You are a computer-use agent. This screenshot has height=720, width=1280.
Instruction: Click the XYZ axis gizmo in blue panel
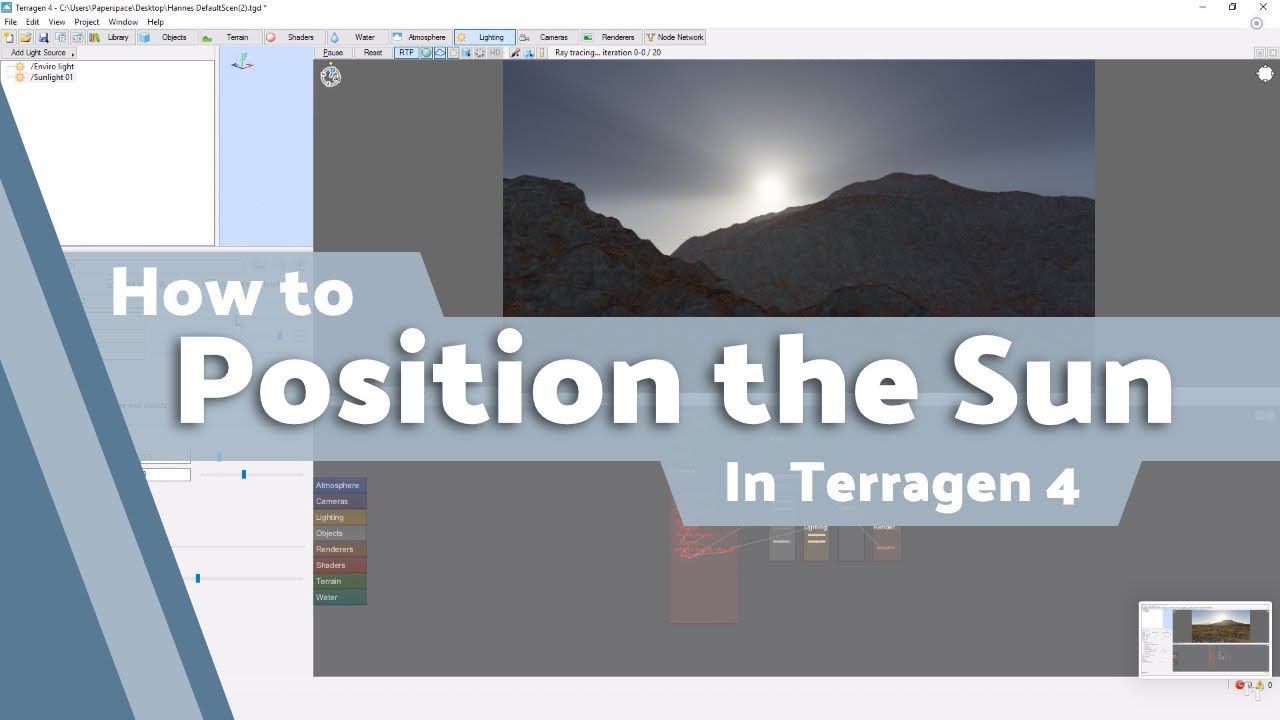[242, 63]
